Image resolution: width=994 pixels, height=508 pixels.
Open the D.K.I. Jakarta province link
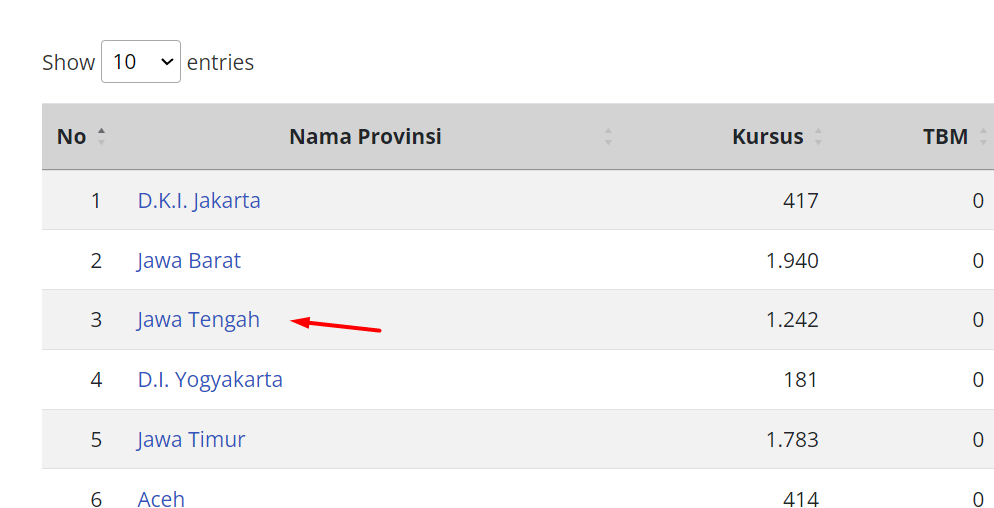pos(199,200)
